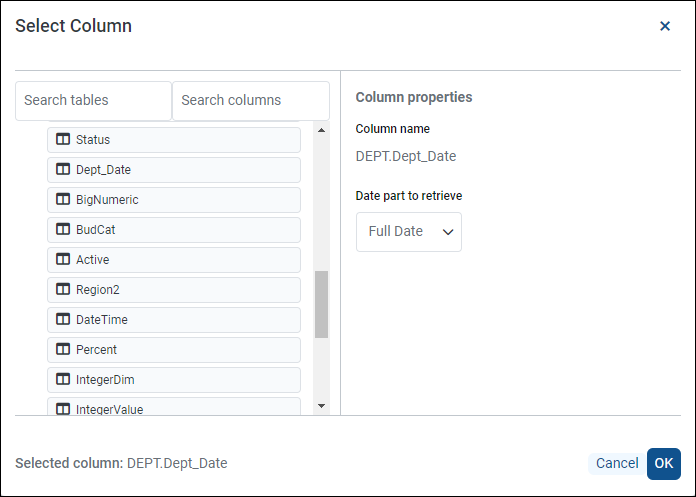Focus the Search tables field

click(x=94, y=100)
